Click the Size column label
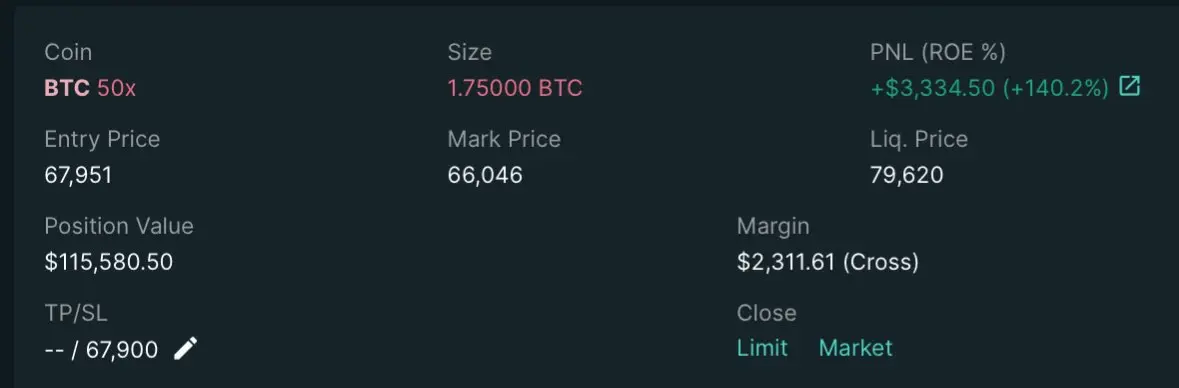 (470, 52)
